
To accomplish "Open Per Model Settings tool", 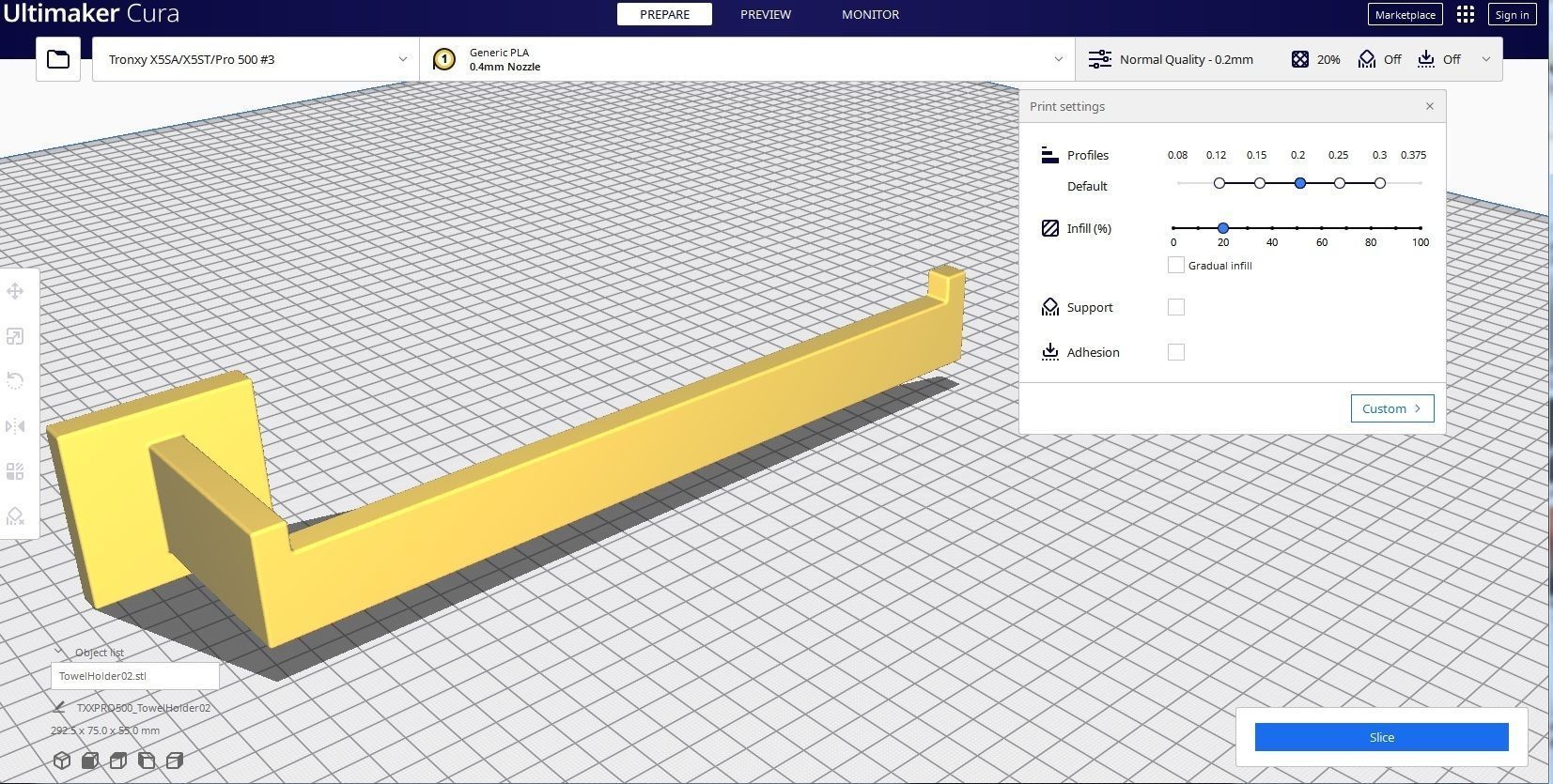I will [x=15, y=471].
